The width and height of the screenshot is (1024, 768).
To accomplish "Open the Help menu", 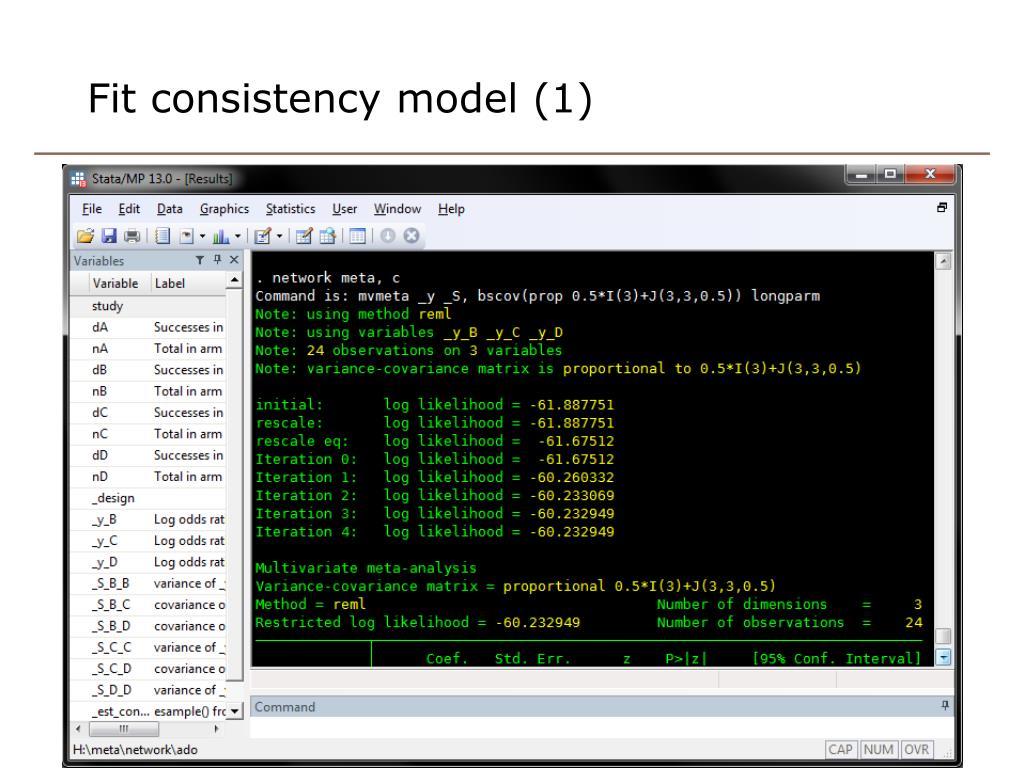I will (x=451, y=209).
